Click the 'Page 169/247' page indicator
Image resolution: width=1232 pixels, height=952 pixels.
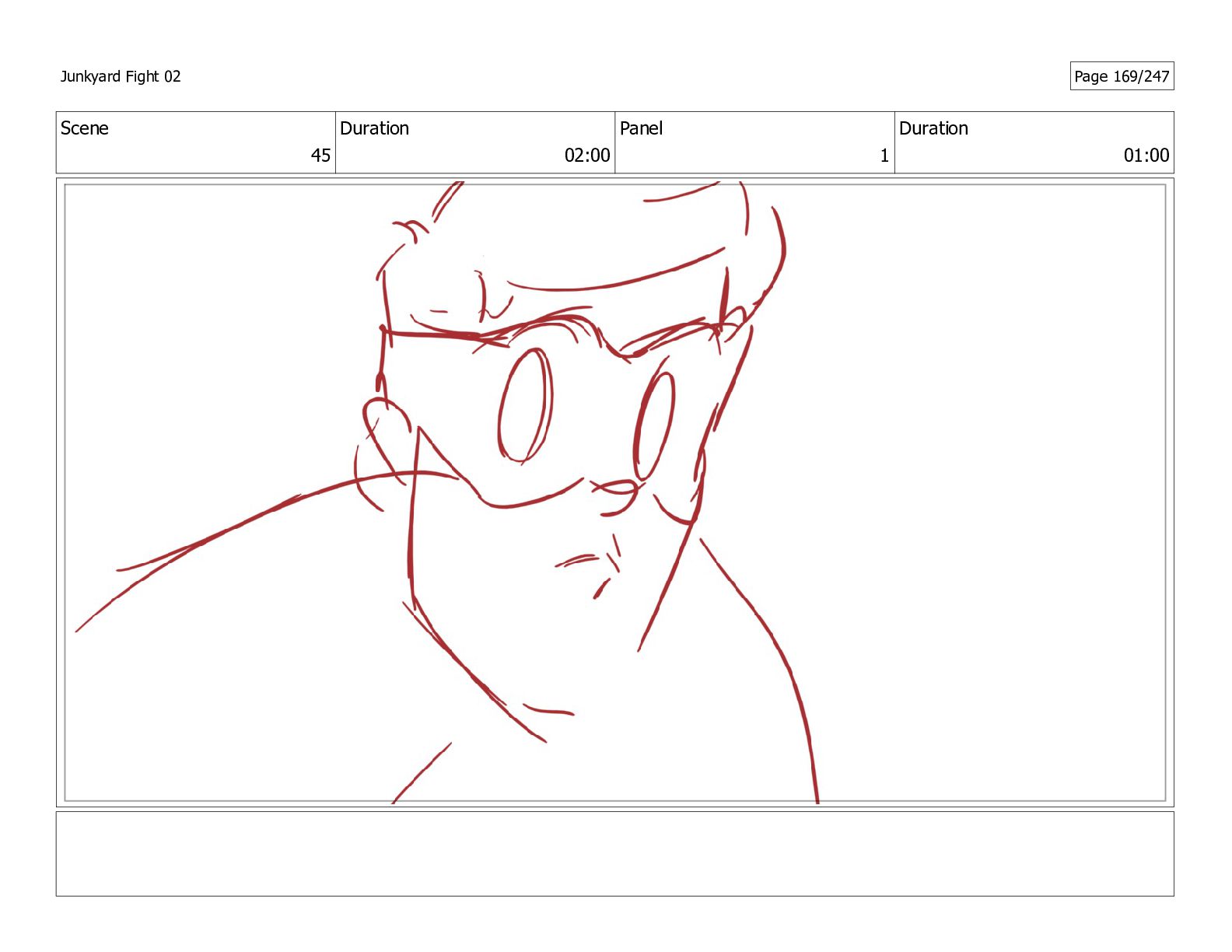tap(1122, 76)
